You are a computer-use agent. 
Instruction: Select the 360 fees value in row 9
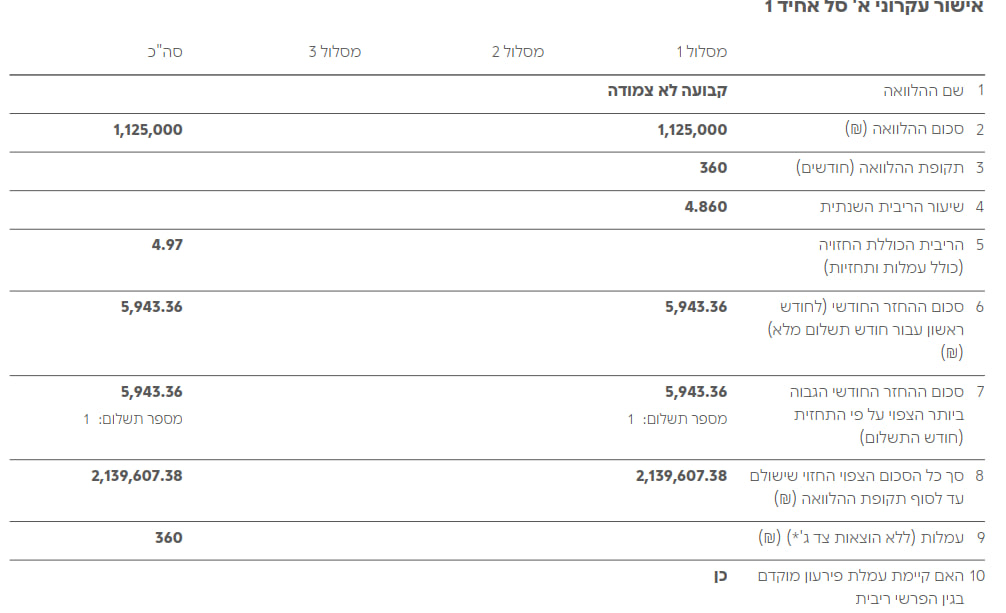pyautogui.click(x=168, y=538)
